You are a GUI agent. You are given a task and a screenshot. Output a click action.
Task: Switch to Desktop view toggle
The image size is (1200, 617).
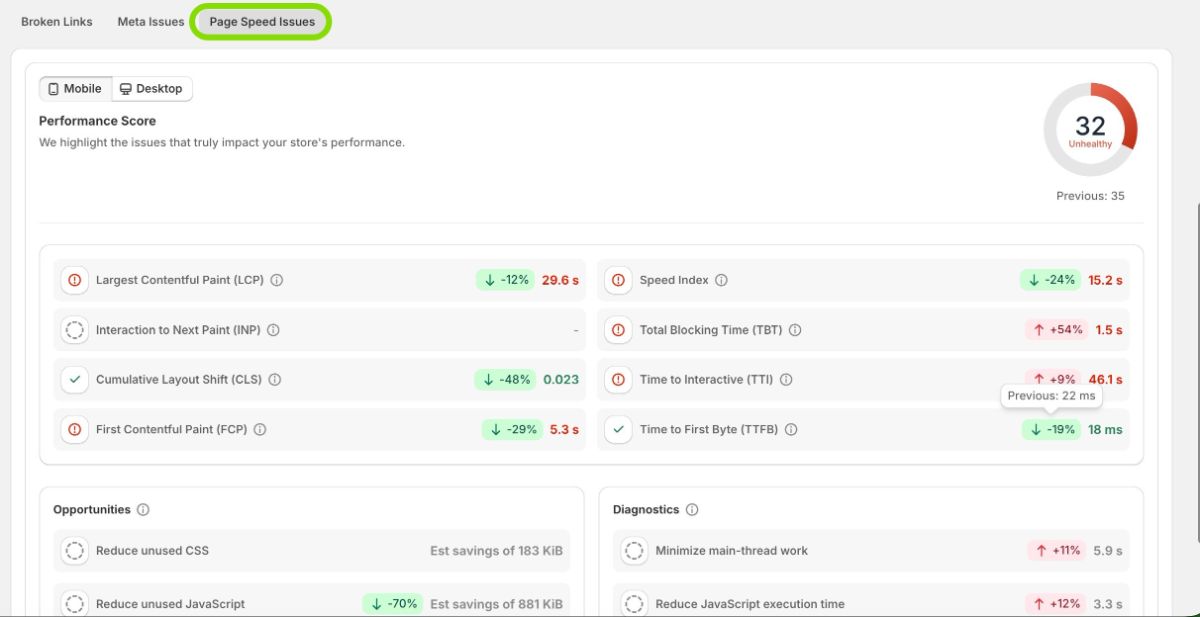coord(152,89)
